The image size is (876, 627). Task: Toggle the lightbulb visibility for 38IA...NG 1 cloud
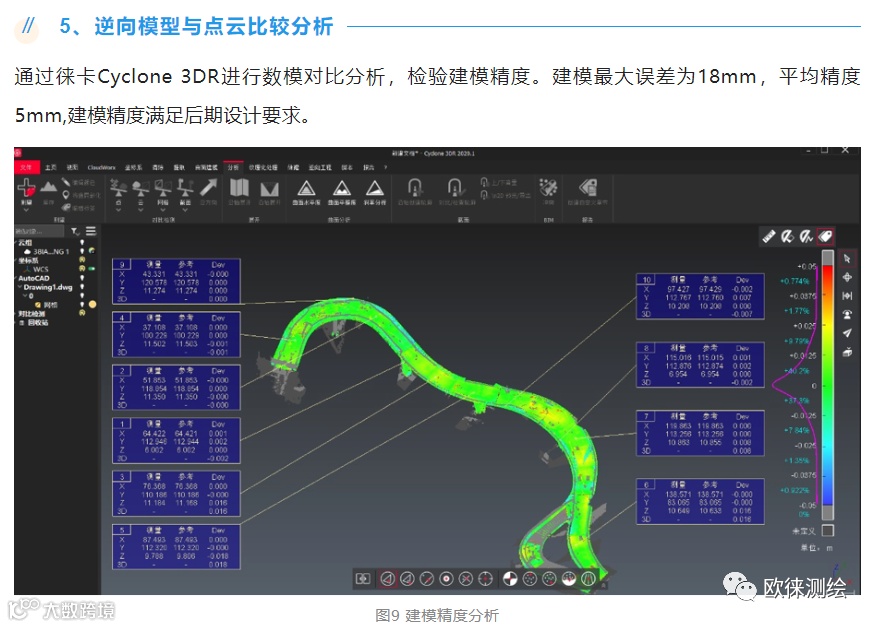pyautogui.click(x=82, y=251)
